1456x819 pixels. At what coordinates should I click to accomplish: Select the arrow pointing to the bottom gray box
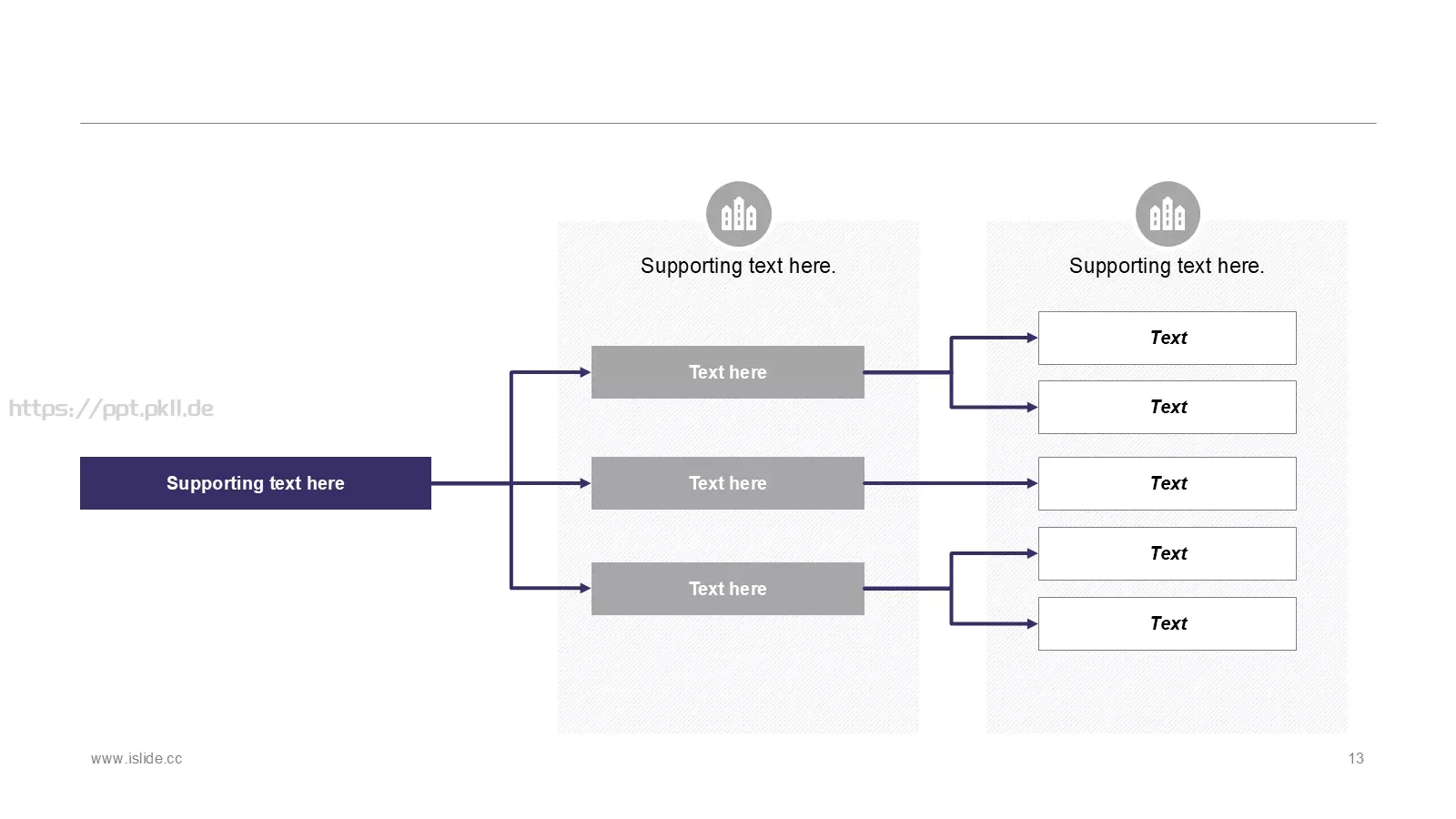click(551, 588)
